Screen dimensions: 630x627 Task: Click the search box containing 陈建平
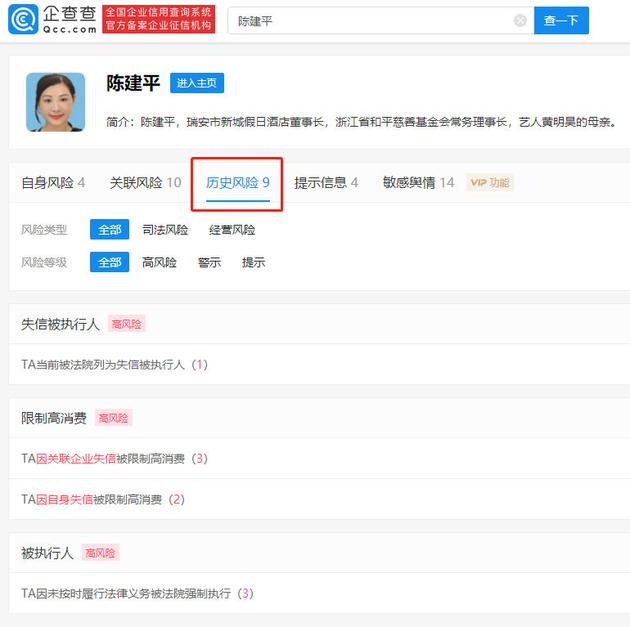[x=370, y=21]
